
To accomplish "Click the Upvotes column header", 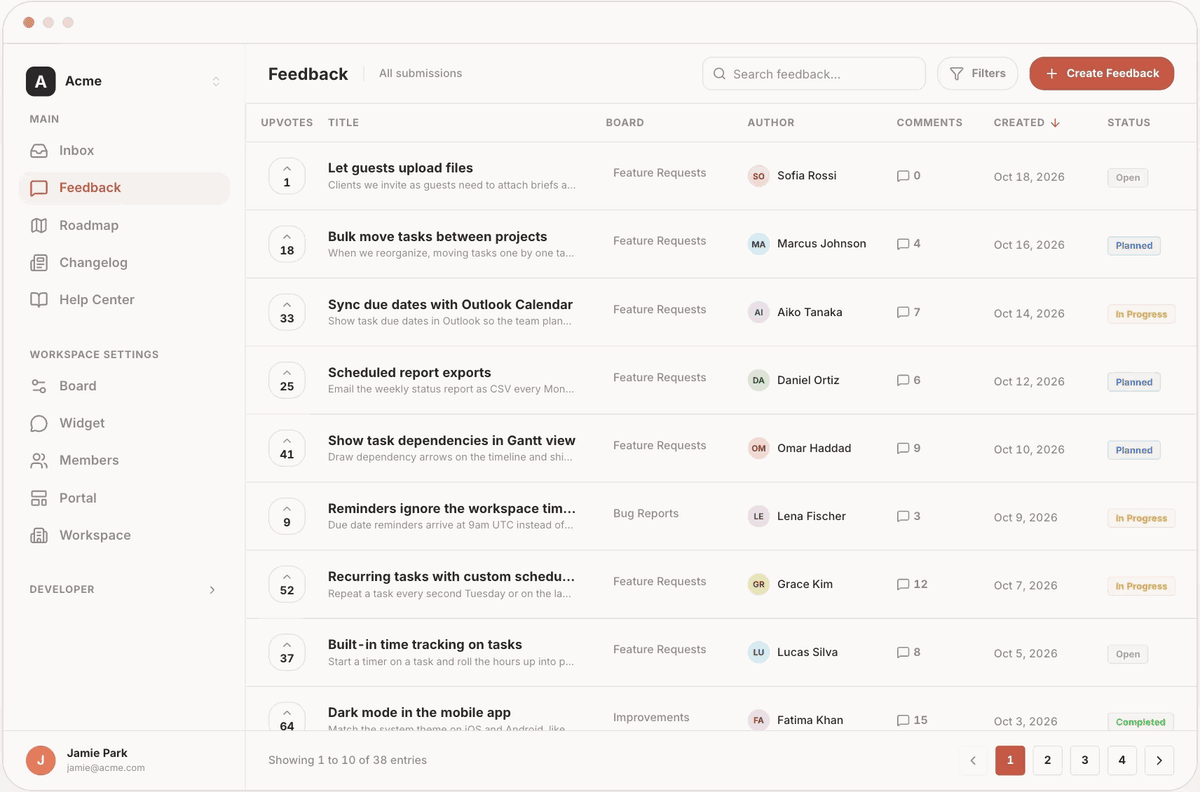I will pos(287,123).
